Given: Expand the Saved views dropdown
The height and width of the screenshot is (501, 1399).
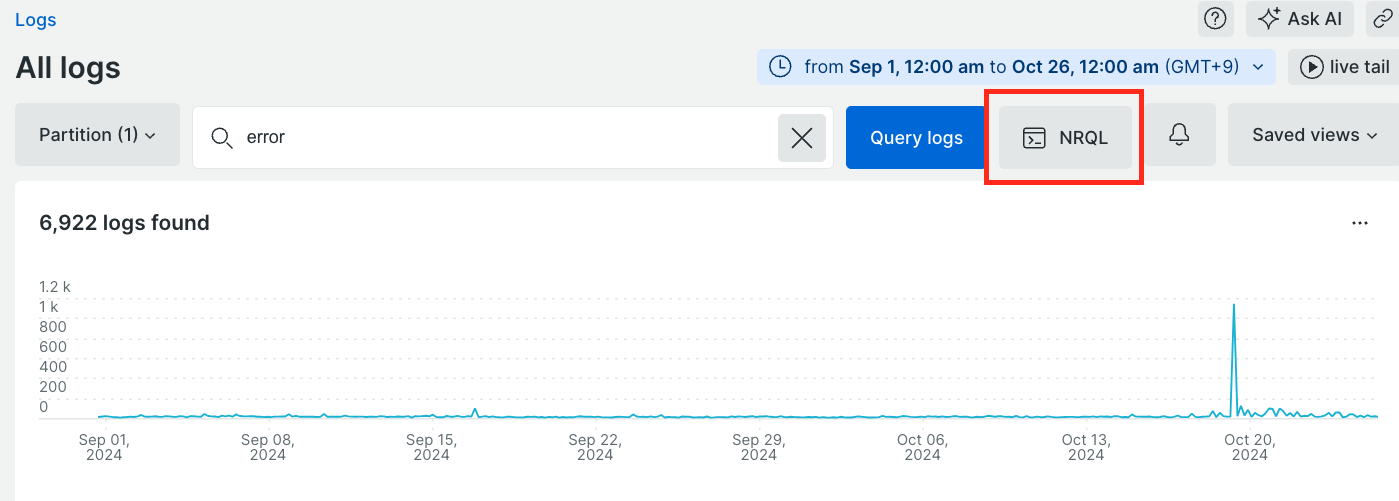Looking at the screenshot, I should coord(1314,135).
